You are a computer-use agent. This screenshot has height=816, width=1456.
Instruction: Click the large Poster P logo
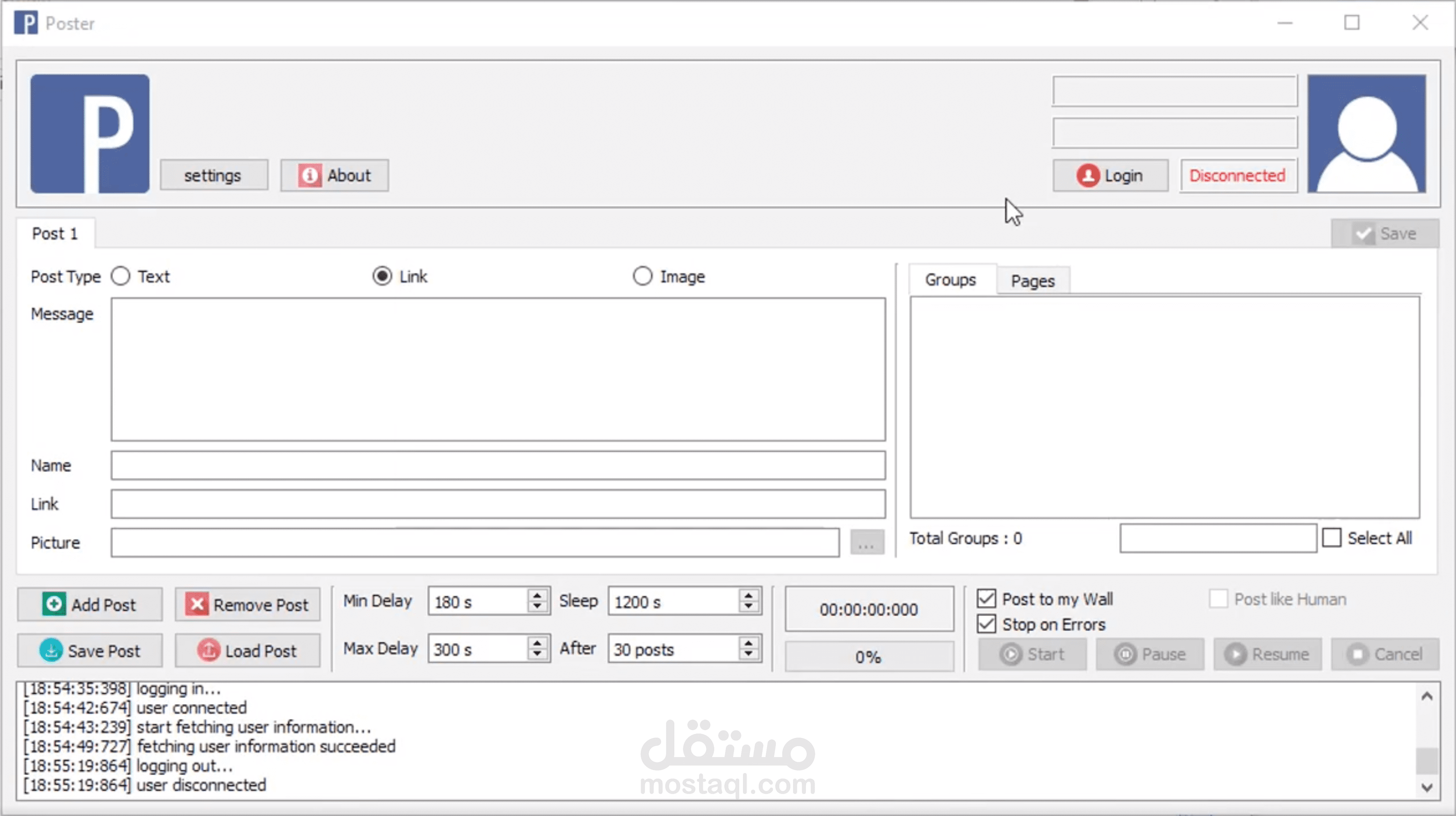pyautogui.click(x=90, y=134)
